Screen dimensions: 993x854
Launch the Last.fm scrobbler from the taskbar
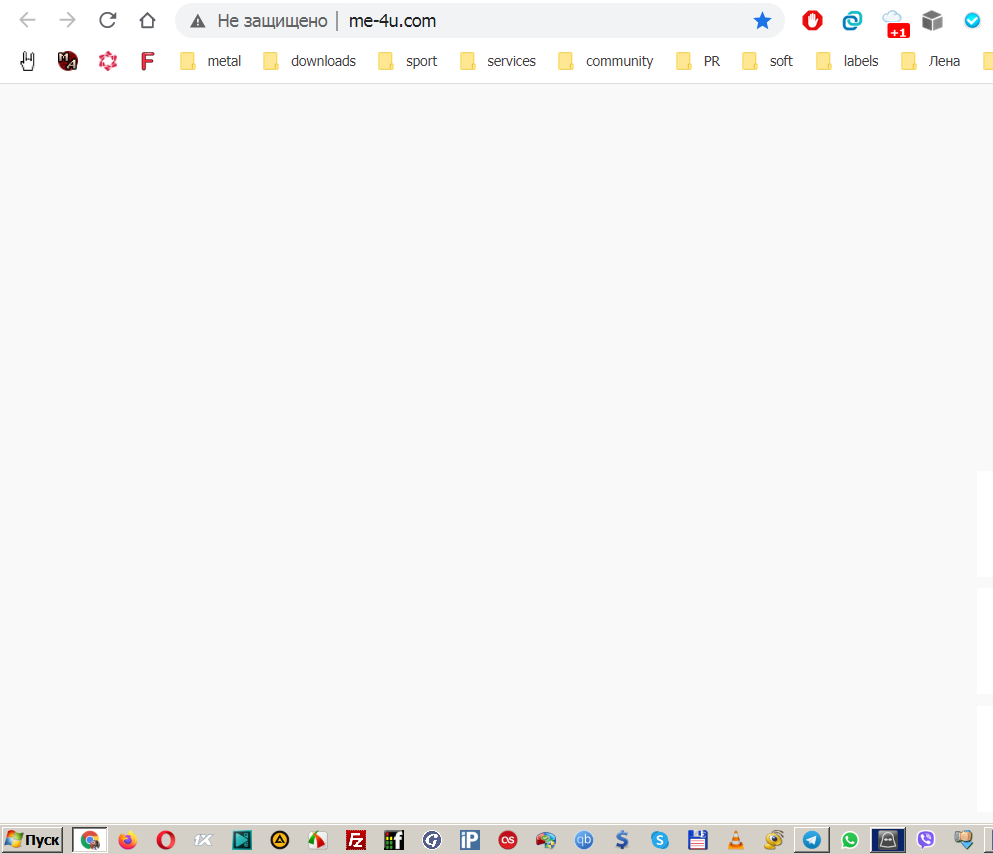pos(508,840)
